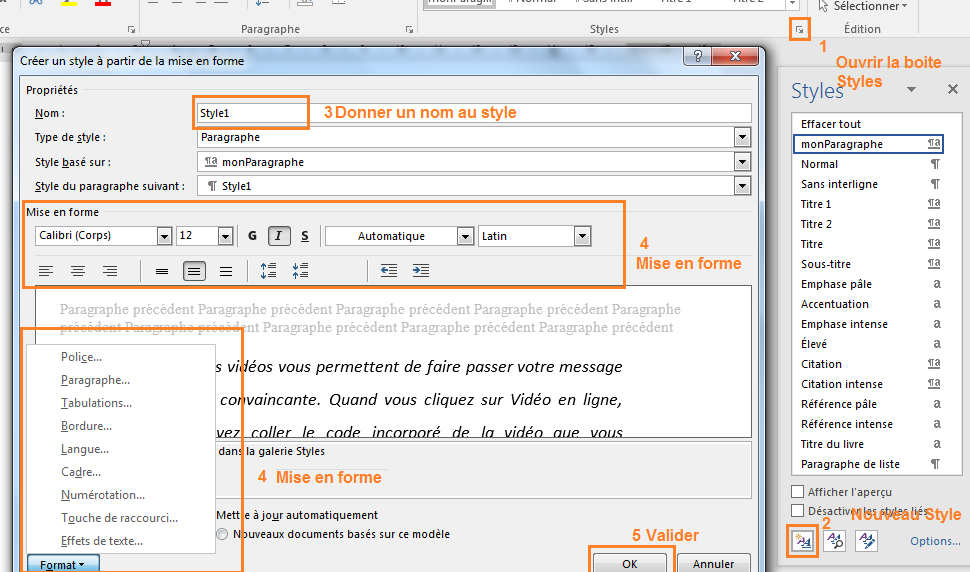This screenshot has width=970, height=572.
Task: Center paragraph in Mise en forme
Action: [x=78, y=271]
